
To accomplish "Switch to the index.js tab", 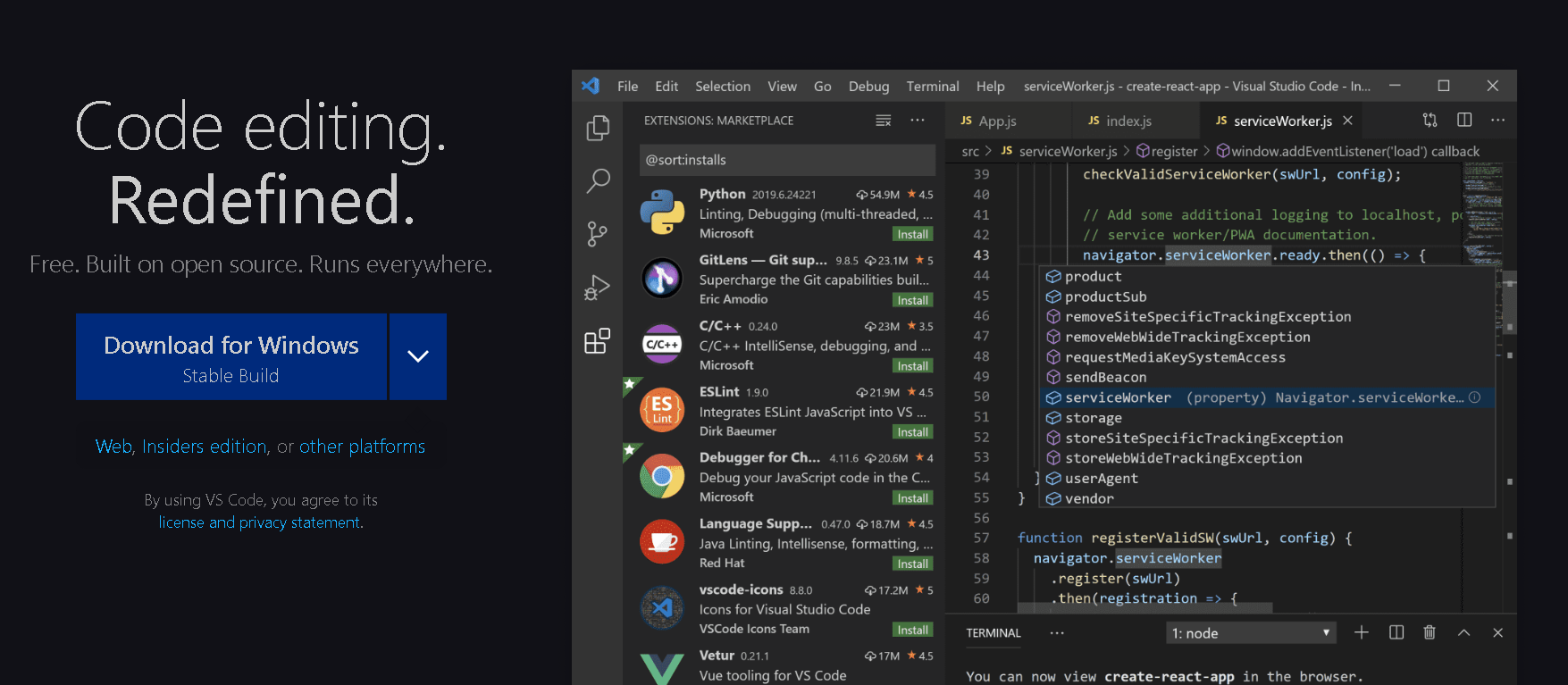I will (x=1136, y=121).
